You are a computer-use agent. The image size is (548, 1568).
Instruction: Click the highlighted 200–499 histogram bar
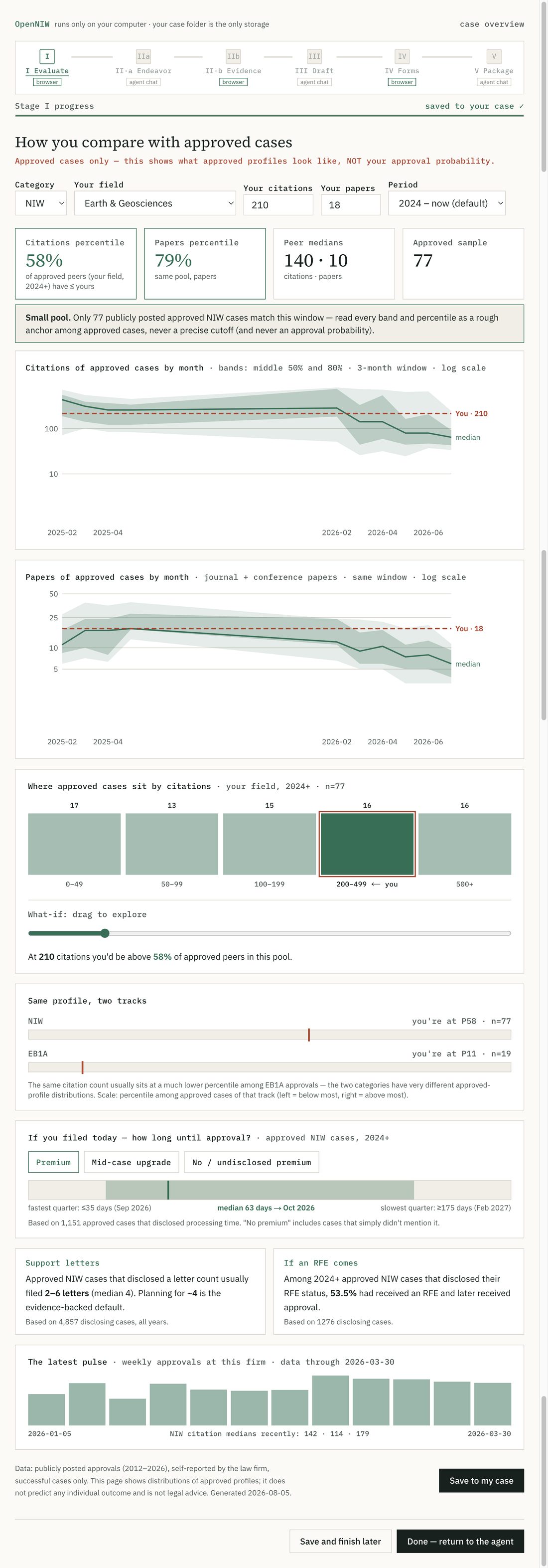pos(367,844)
